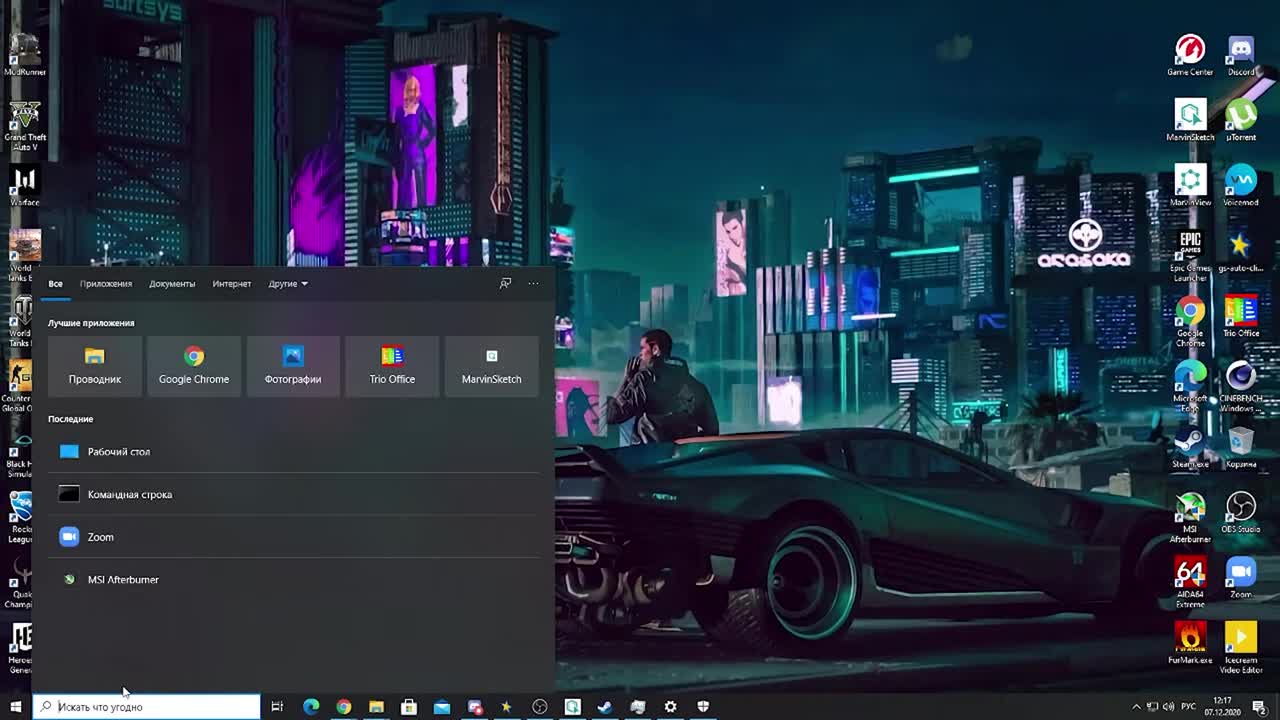The height and width of the screenshot is (720, 1280).
Task: Open the Trio Office tile in search
Action: pyautogui.click(x=392, y=366)
